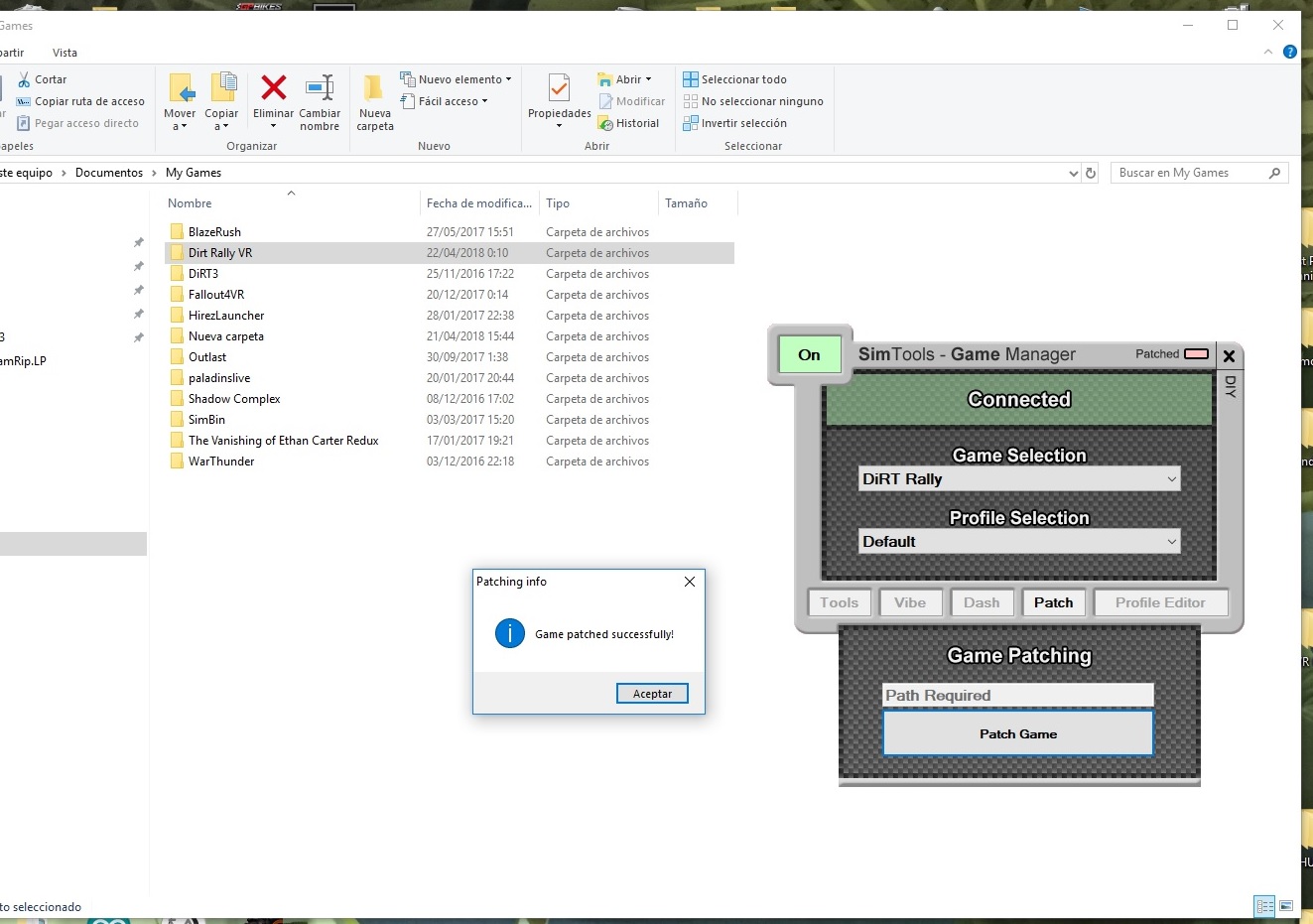
Task: Click Documentos in the address breadcrumb
Action: click(x=109, y=173)
